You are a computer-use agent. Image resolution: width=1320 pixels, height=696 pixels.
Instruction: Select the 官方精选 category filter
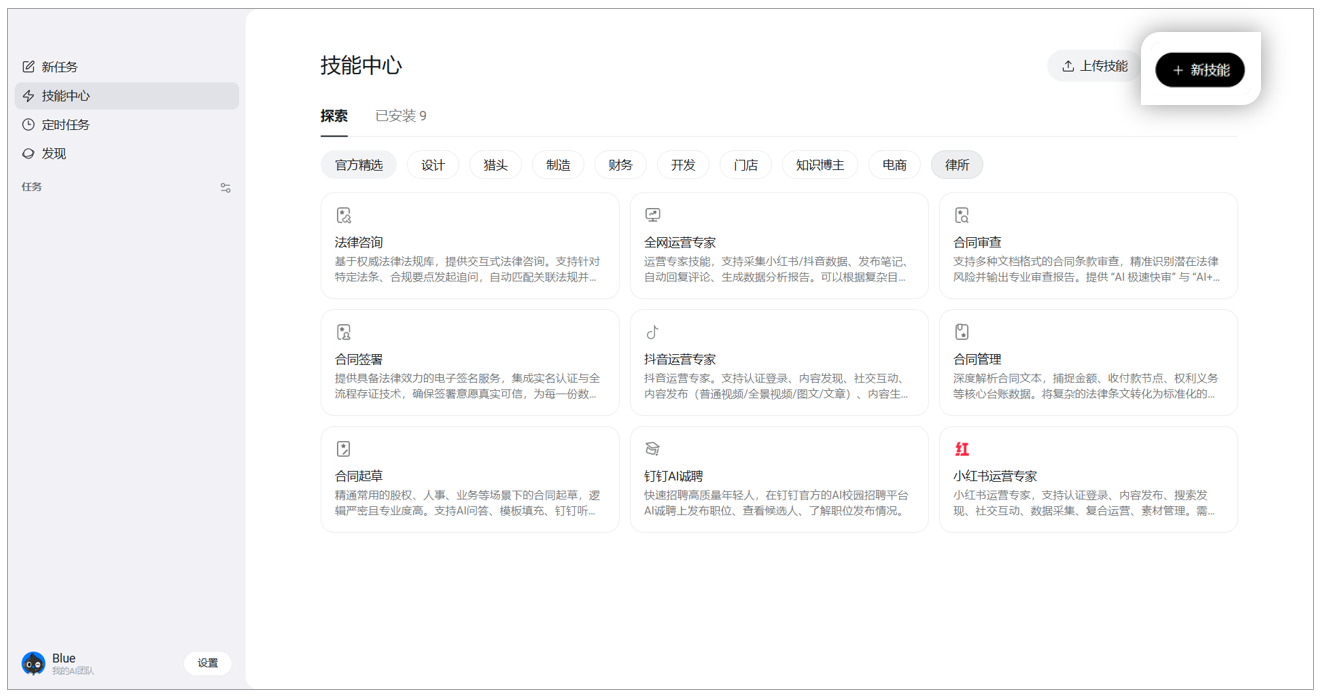[359, 165]
